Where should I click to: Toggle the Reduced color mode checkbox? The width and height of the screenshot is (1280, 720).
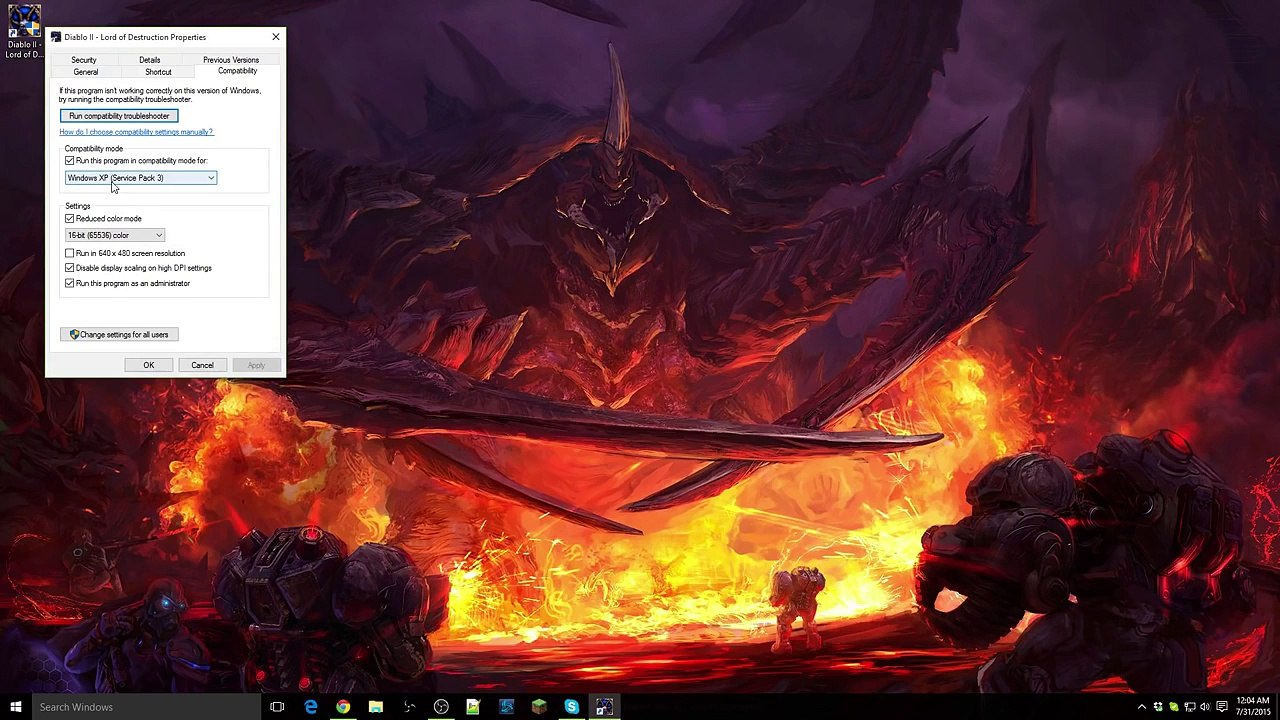(70, 219)
